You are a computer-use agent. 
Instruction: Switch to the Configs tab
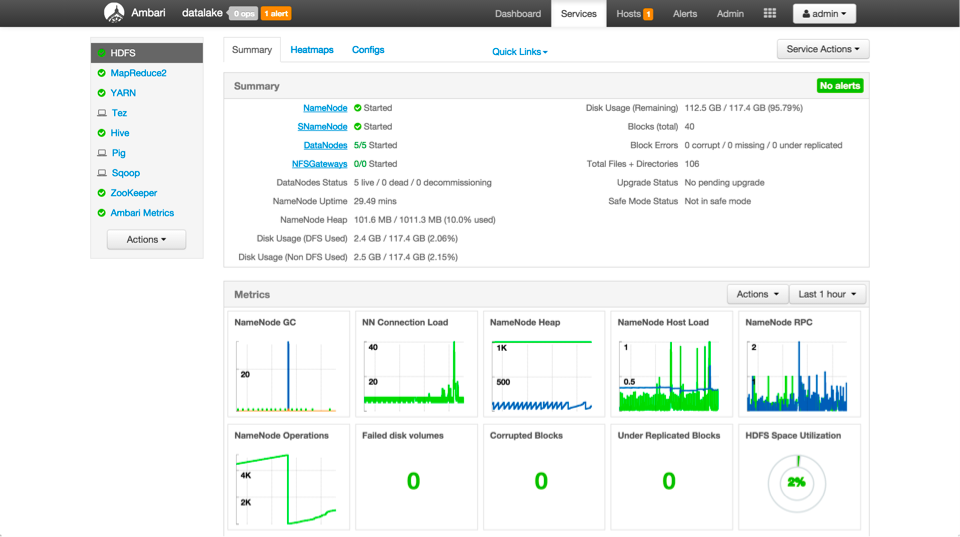(x=368, y=50)
